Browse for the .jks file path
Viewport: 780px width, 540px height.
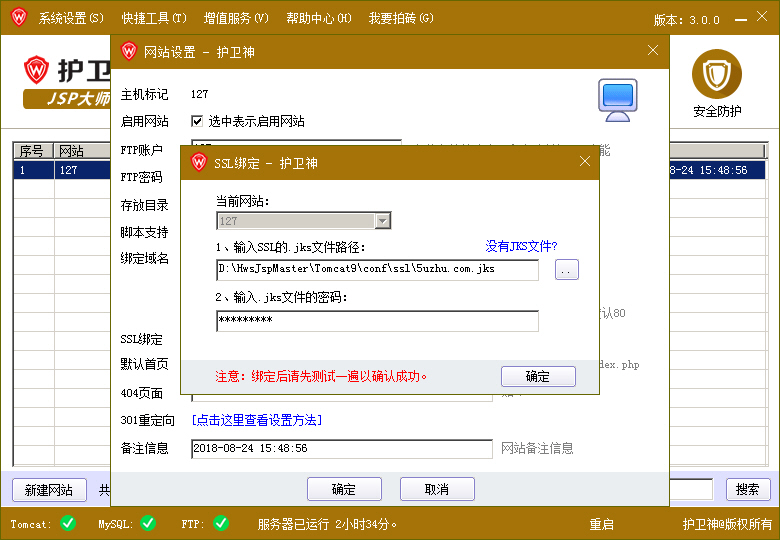(567, 270)
